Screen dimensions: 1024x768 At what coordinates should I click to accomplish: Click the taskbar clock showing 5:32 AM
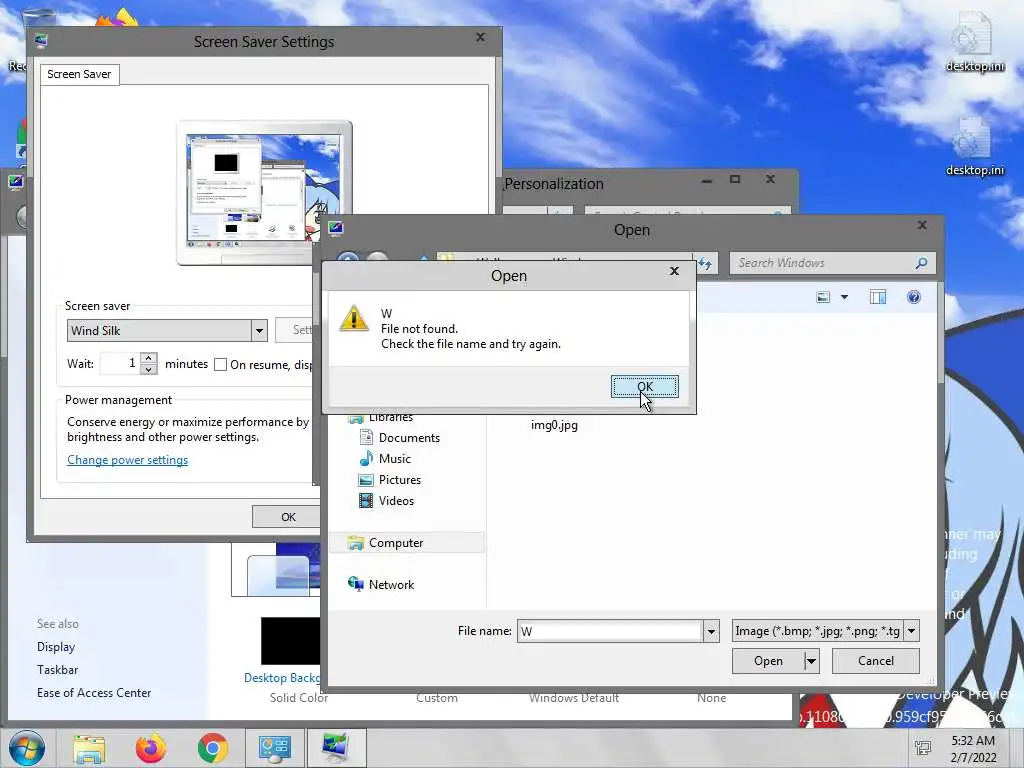coord(973,749)
